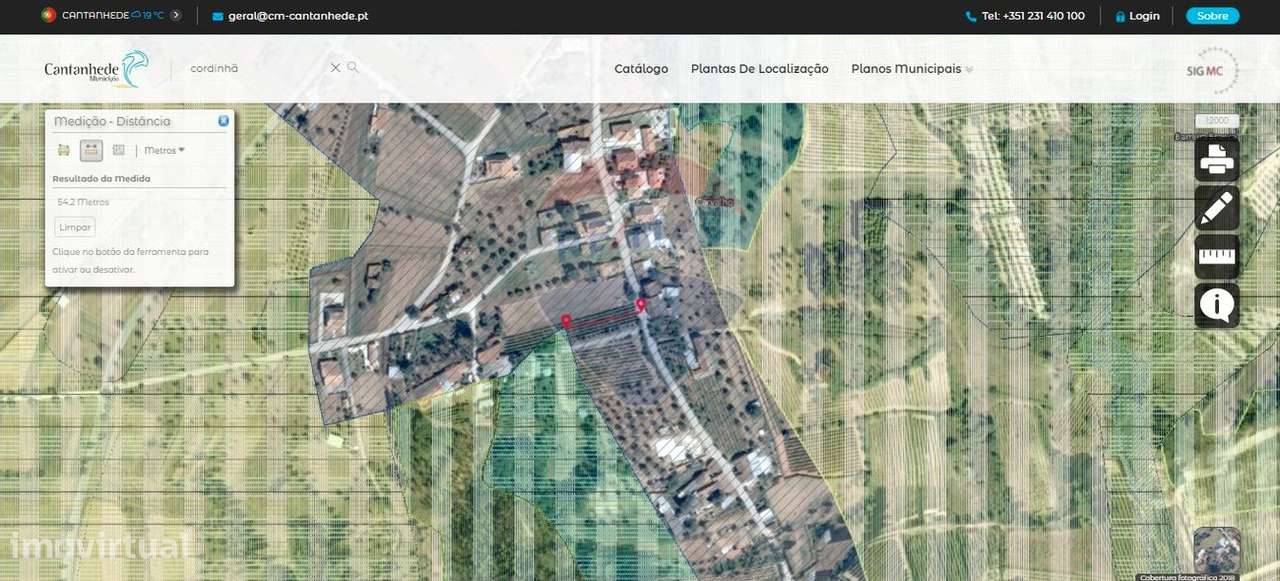Open the Login link
The height and width of the screenshot is (581, 1280).
point(1144,16)
